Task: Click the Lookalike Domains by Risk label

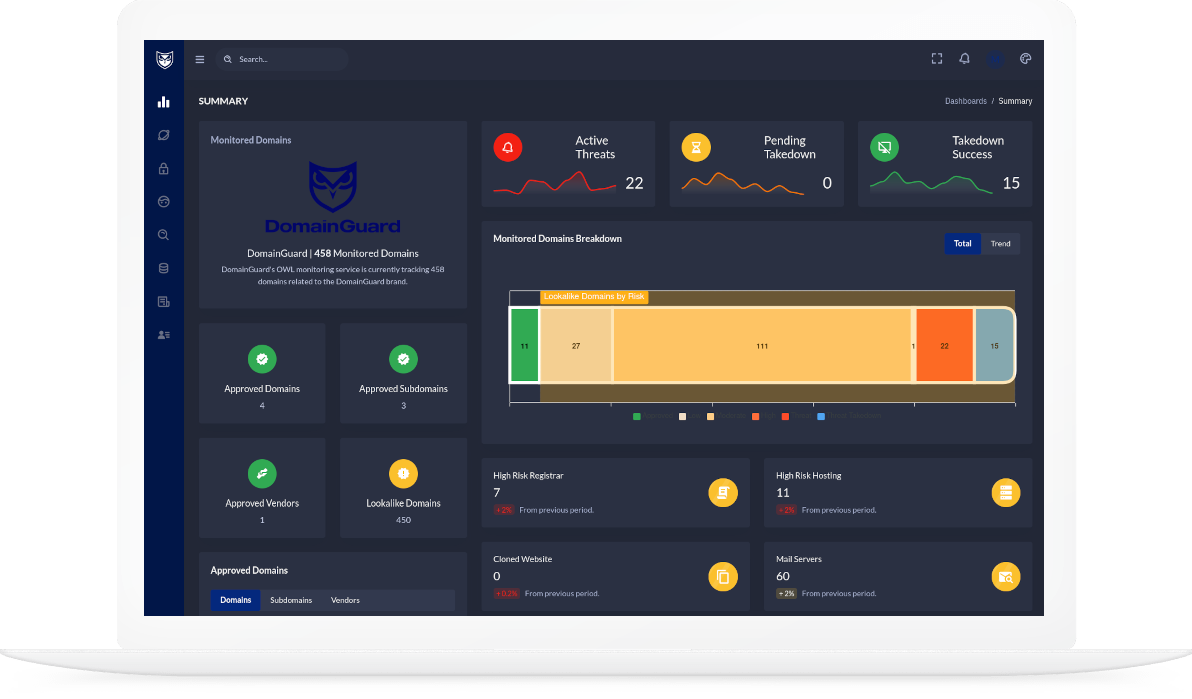Action: (x=594, y=297)
